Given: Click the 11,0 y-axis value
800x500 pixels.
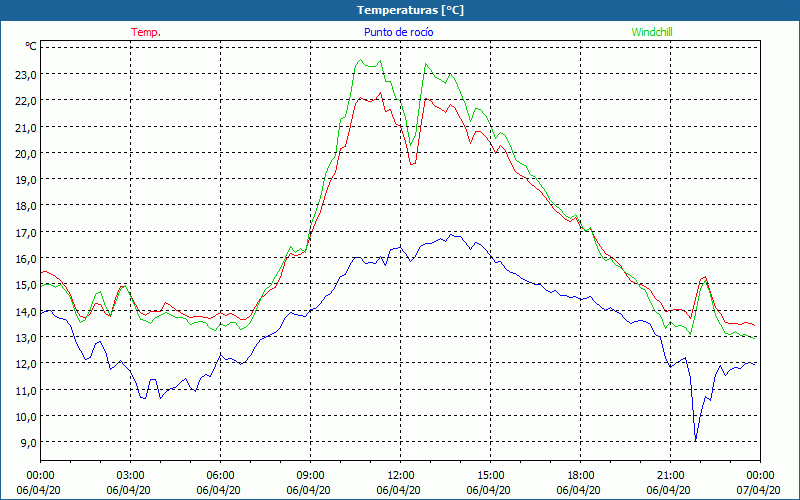Looking at the screenshot, I should pos(26,390).
